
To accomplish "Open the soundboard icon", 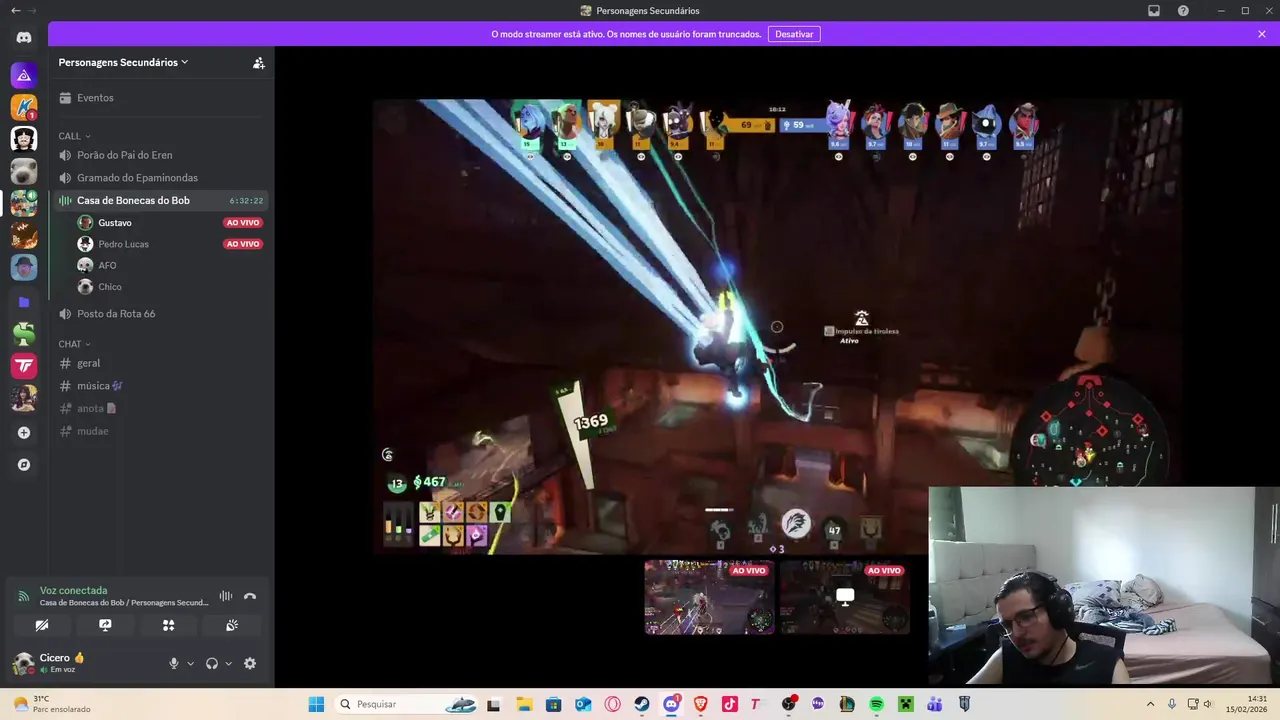I will (232, 625).
